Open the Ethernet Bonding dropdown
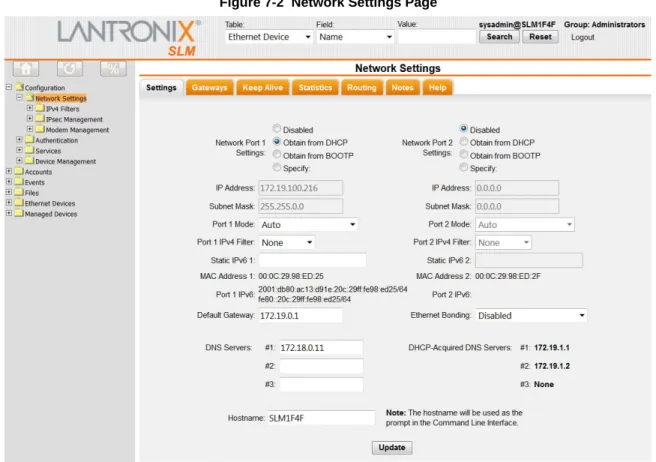 (x=531, y=316)
